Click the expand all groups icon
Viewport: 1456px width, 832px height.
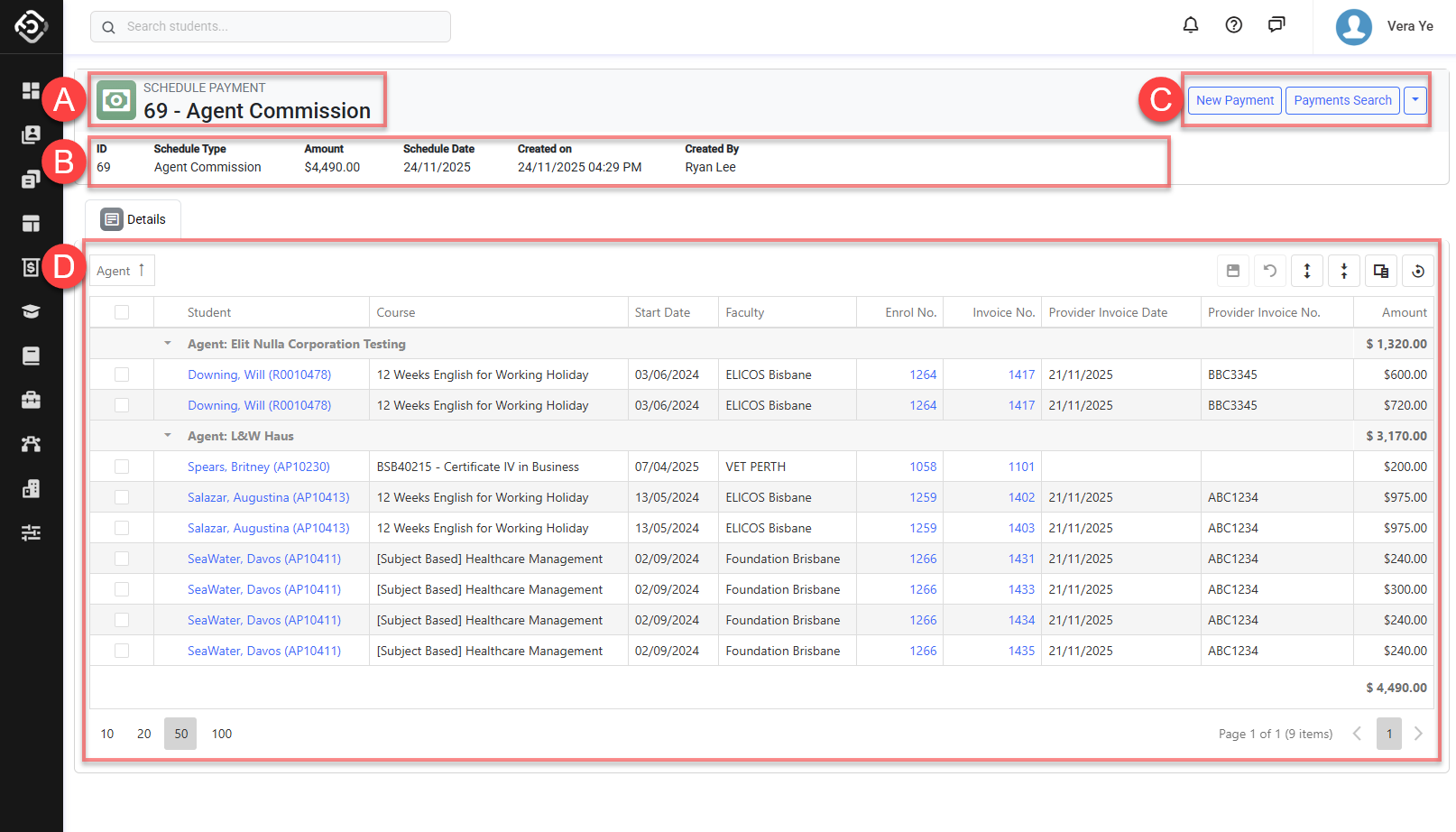[x=1306, y=271]
